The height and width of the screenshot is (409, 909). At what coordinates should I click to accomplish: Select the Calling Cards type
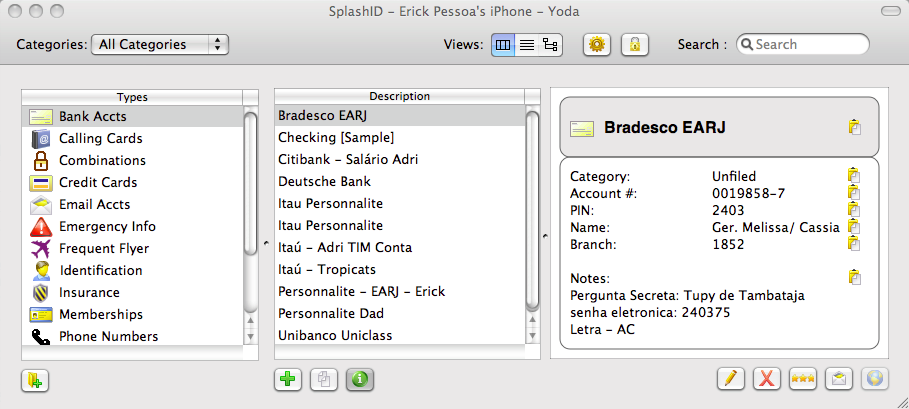pyautogui.click(x=132, y=138)
